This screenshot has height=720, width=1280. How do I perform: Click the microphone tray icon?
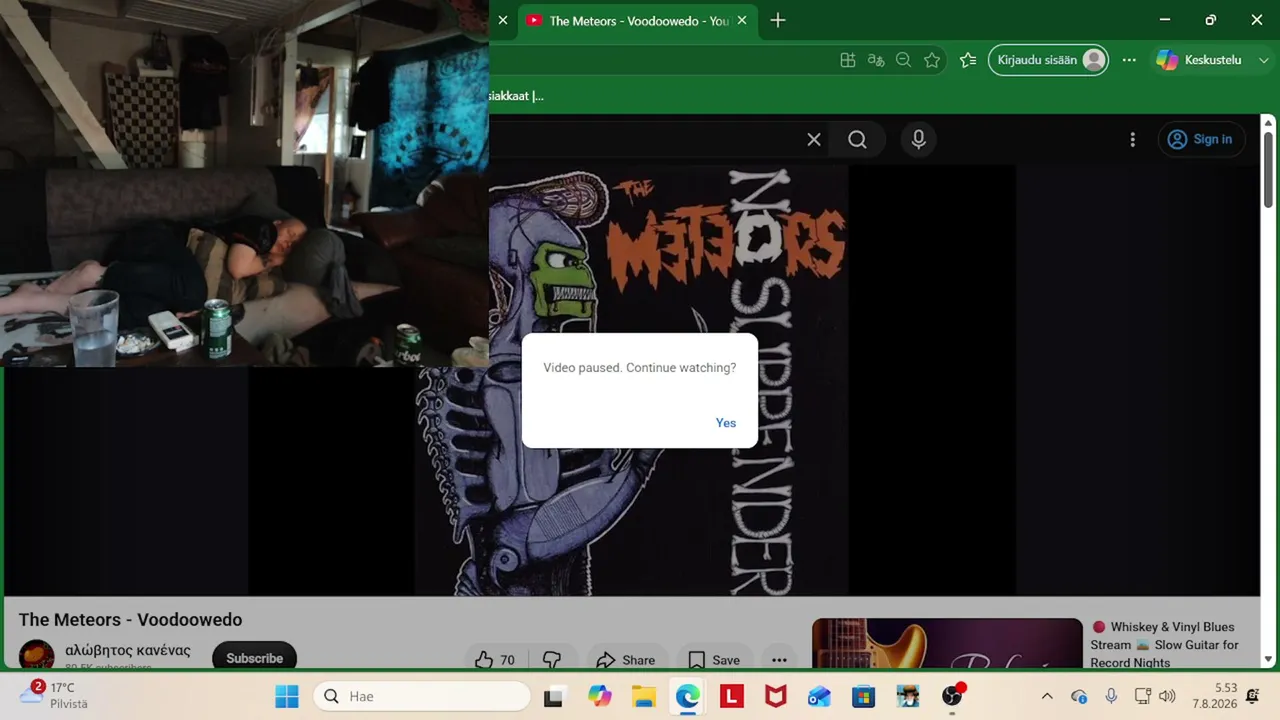coord(1111,696)
